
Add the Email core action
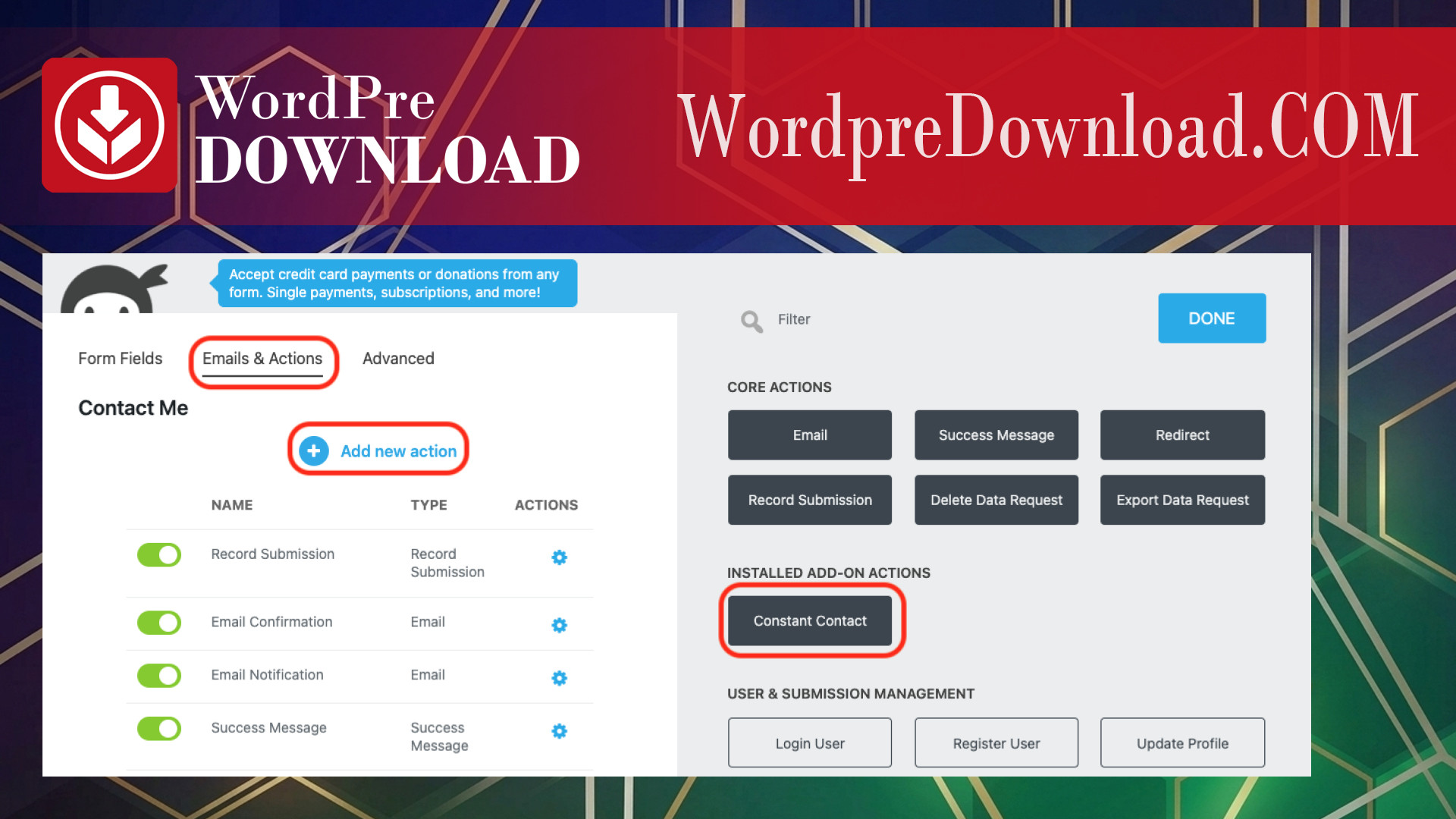810,435
